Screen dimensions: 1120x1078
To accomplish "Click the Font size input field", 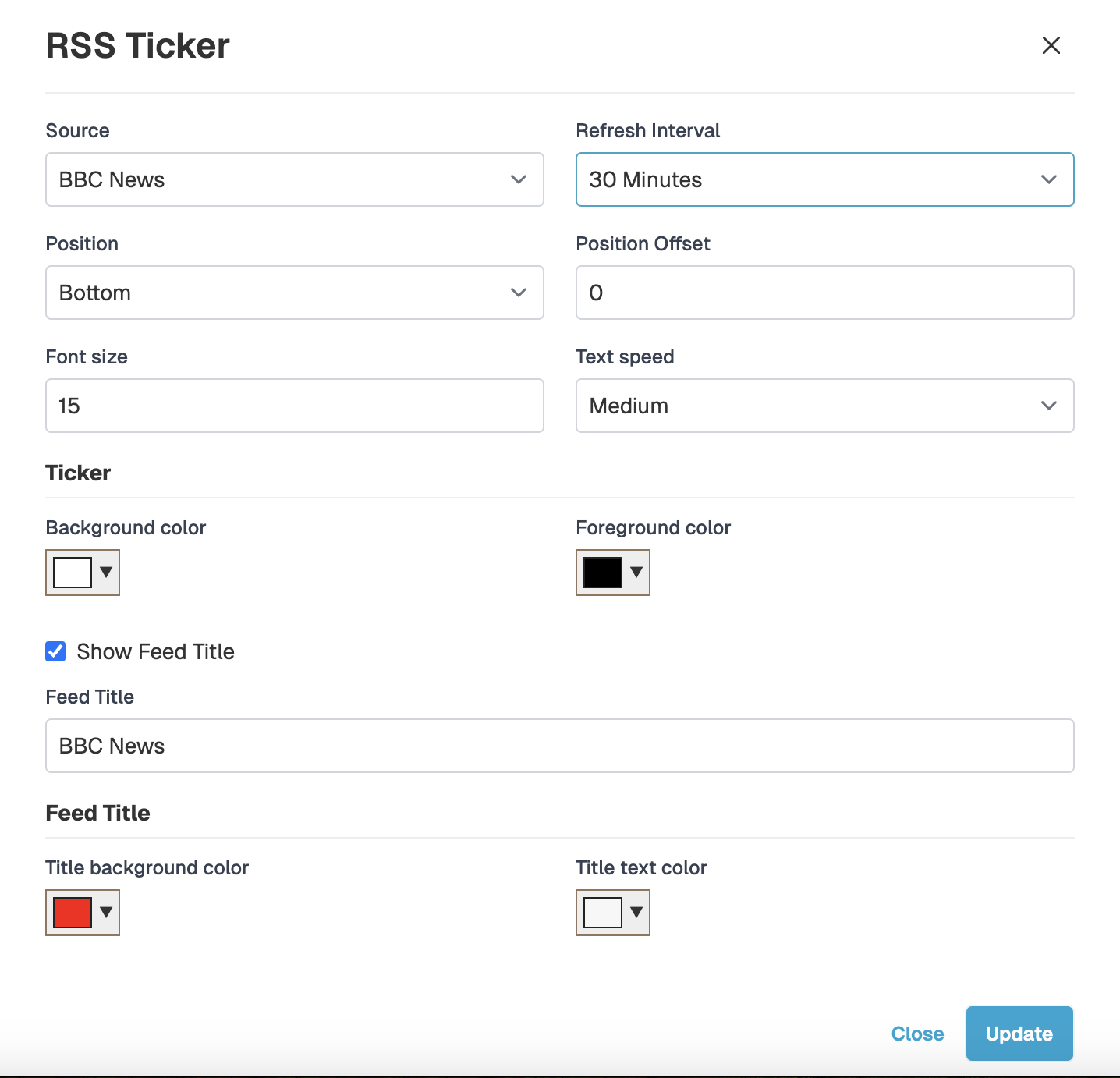I will tap(295, 406).
